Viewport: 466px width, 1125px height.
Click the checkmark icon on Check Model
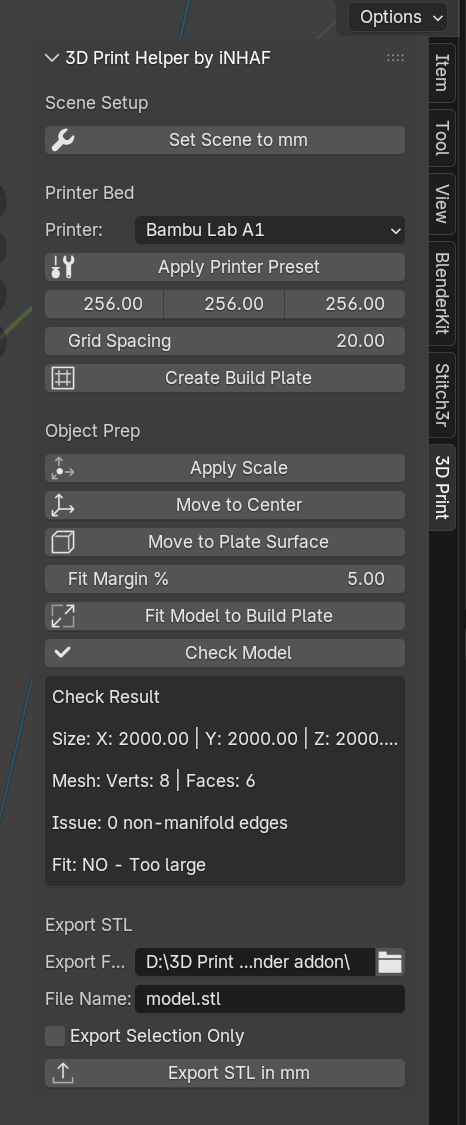(63, 653)
